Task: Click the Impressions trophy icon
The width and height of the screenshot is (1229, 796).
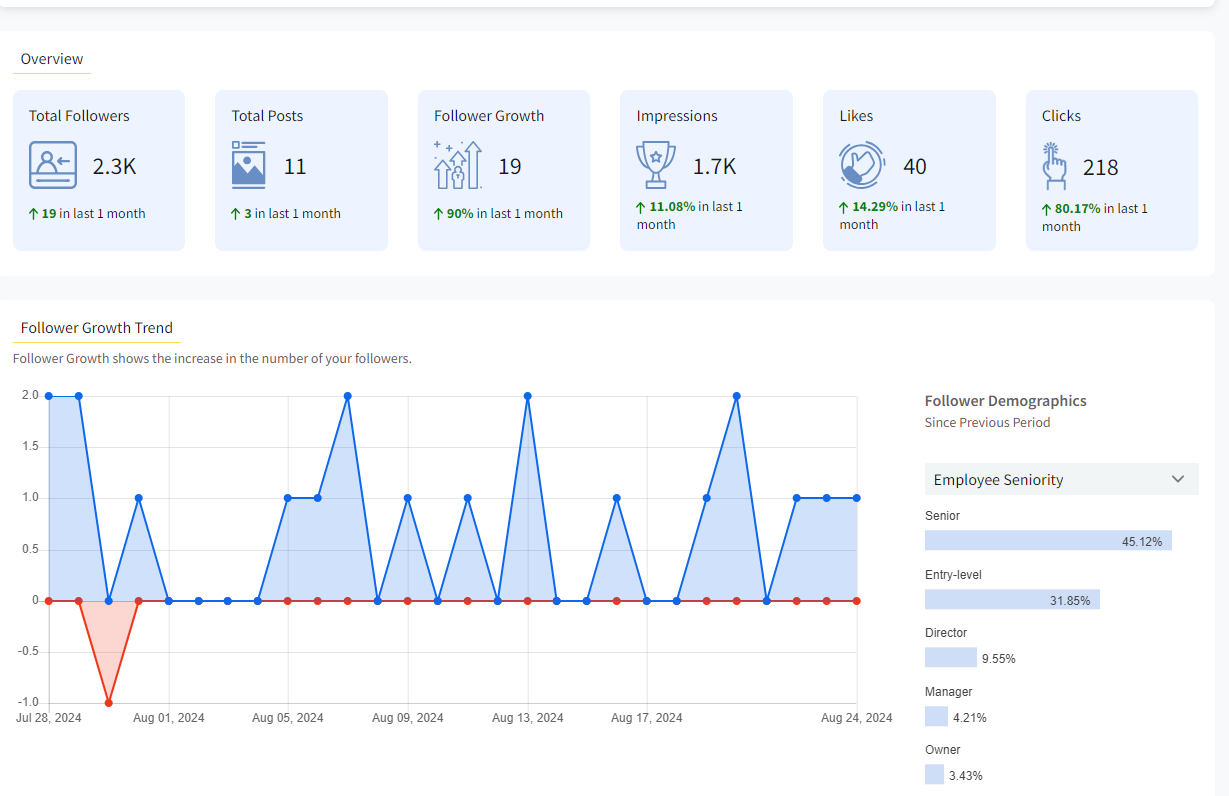Action: click(655, 166)
